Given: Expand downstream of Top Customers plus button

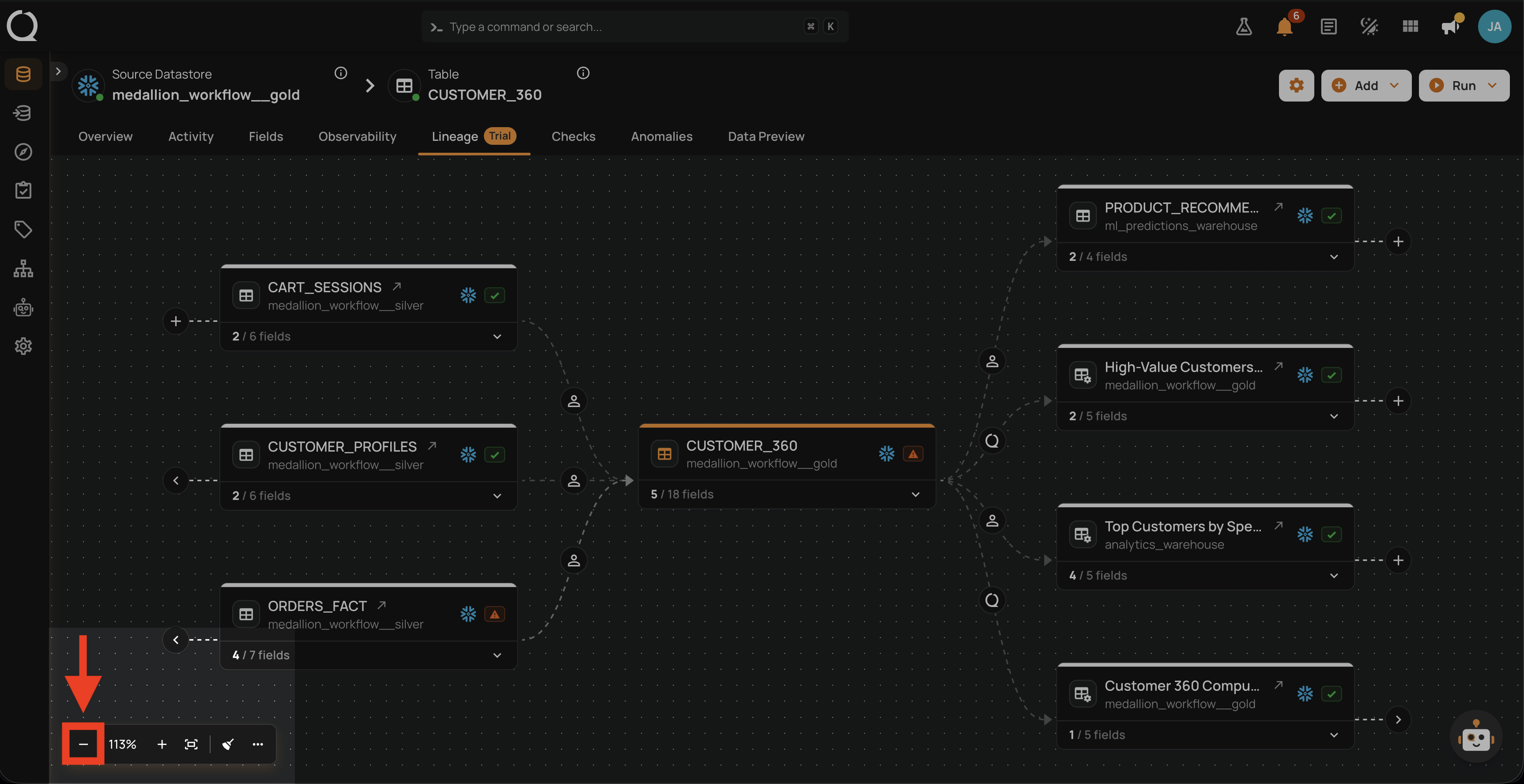Looking at the screenshot, I should [1398, 560].
